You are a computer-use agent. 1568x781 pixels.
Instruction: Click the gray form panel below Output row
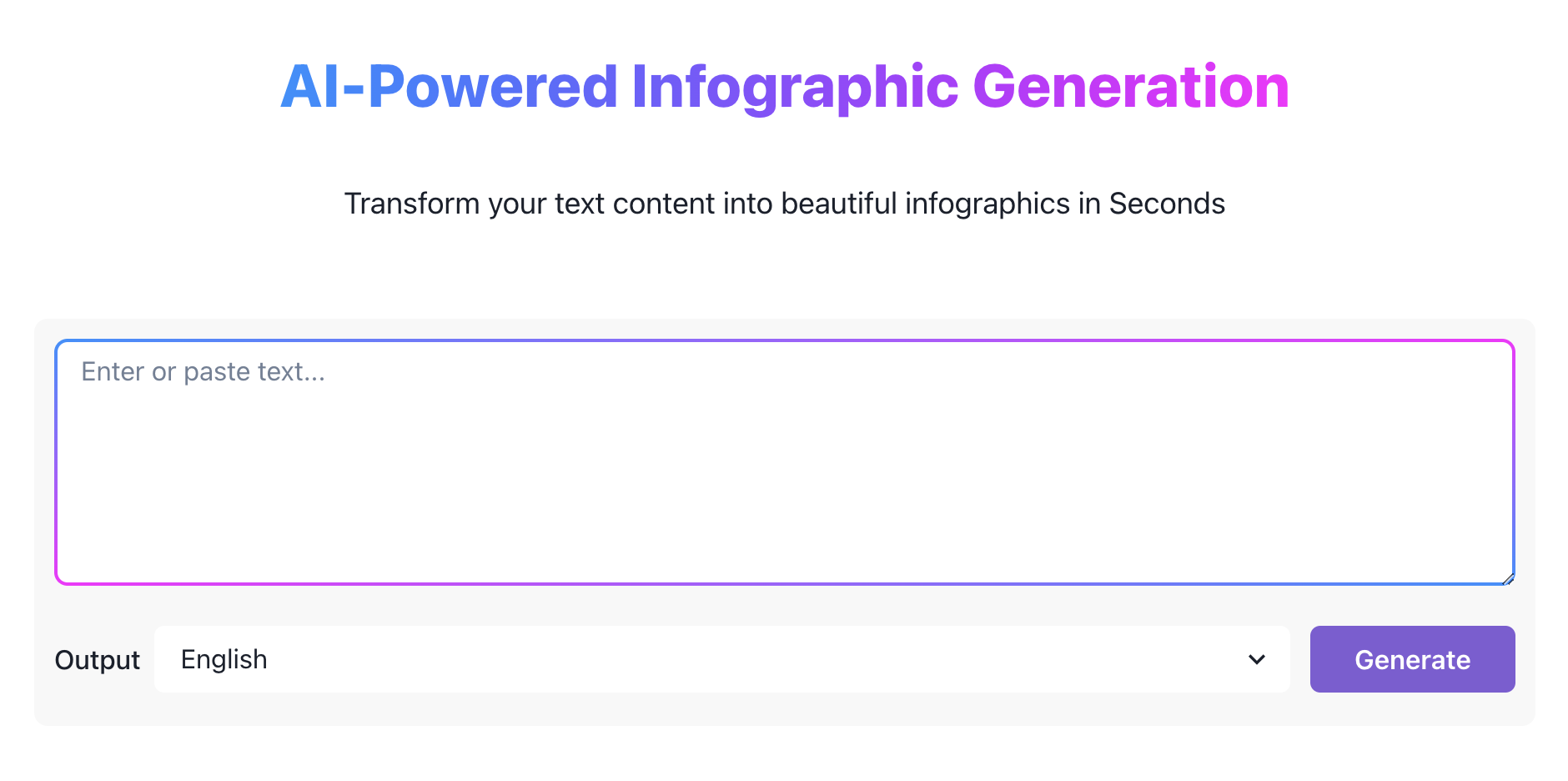[x=784, y=709]
